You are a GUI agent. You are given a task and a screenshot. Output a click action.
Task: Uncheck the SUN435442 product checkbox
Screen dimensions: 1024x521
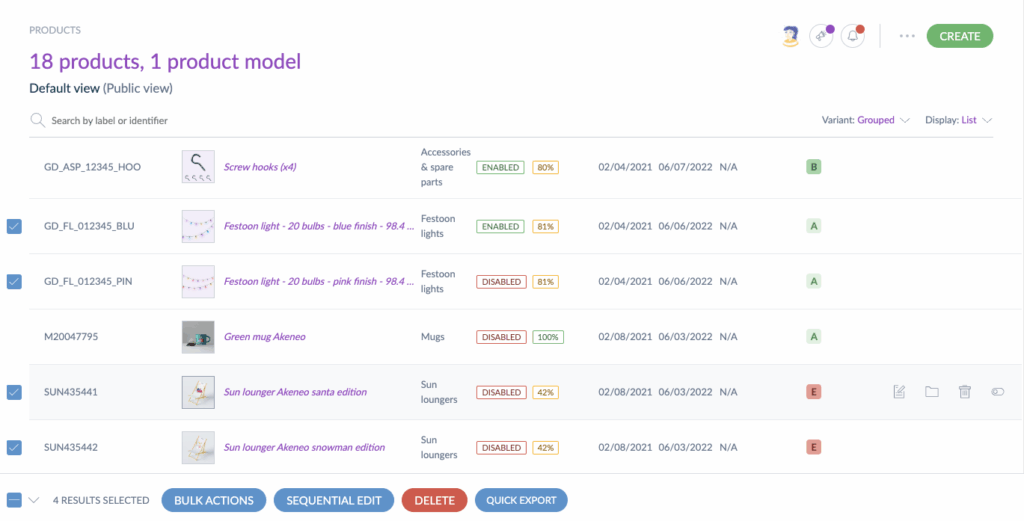(14, 447)
